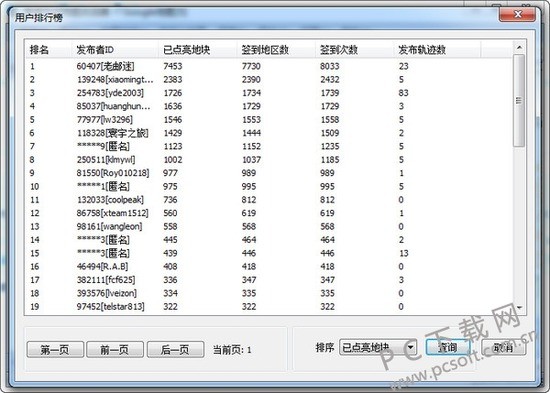Sort by 发布者ID column header

click(114, 49)
